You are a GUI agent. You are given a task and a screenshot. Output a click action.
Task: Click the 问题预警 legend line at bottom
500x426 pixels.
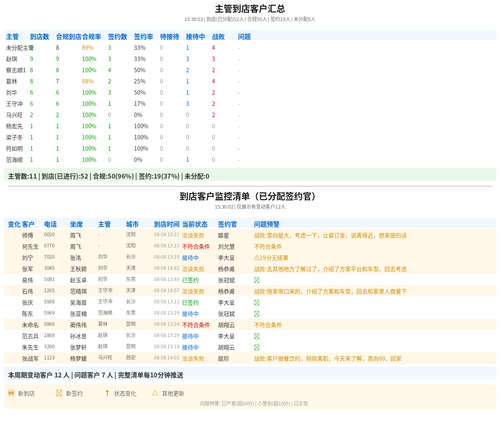254,403
